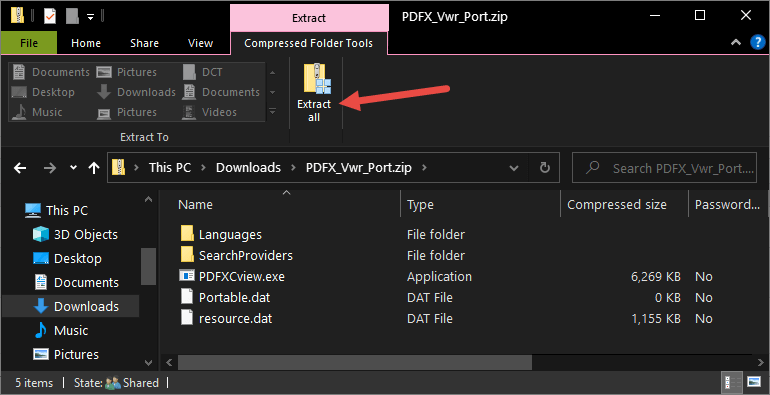Go up one folder level arrow
Screen dimensions: 770x395
(93, 168)
